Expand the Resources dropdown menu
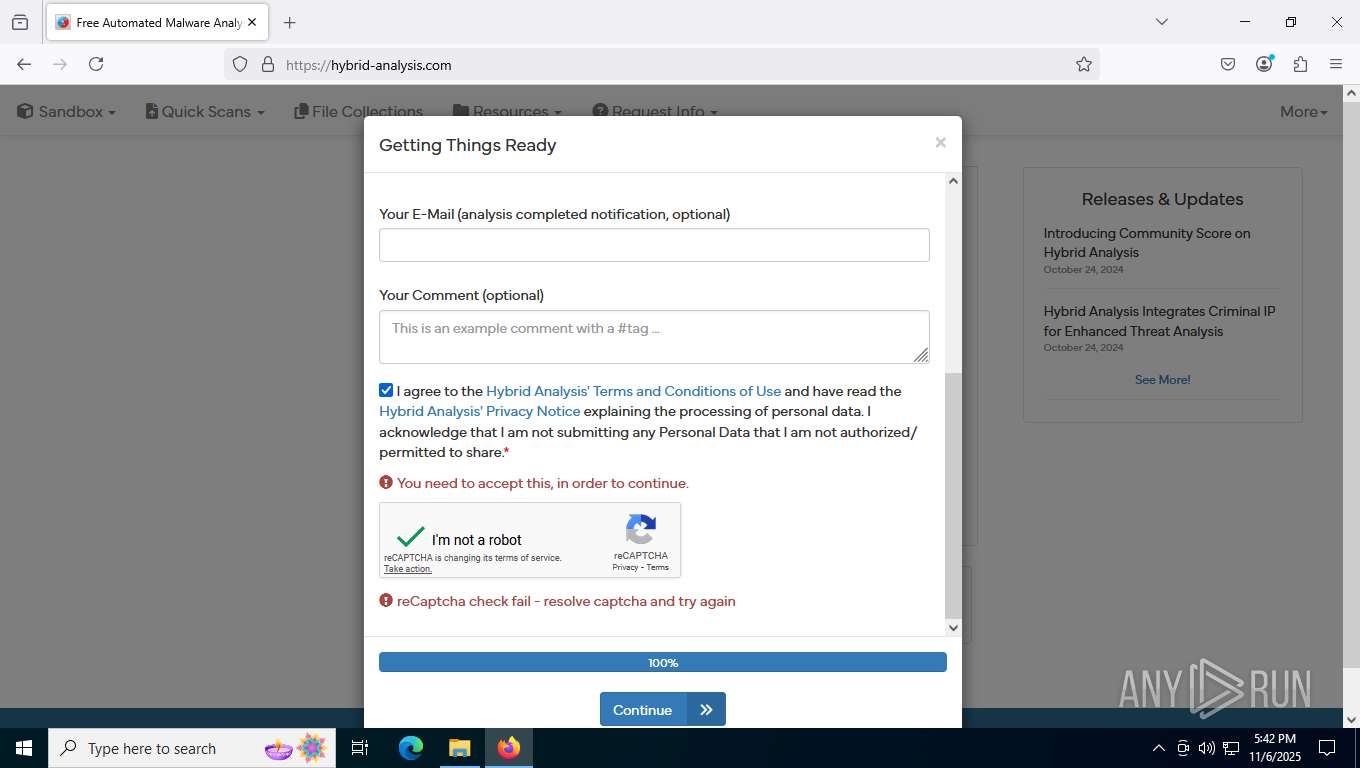This screenshot has width=1360, height=768. point(508,112)
